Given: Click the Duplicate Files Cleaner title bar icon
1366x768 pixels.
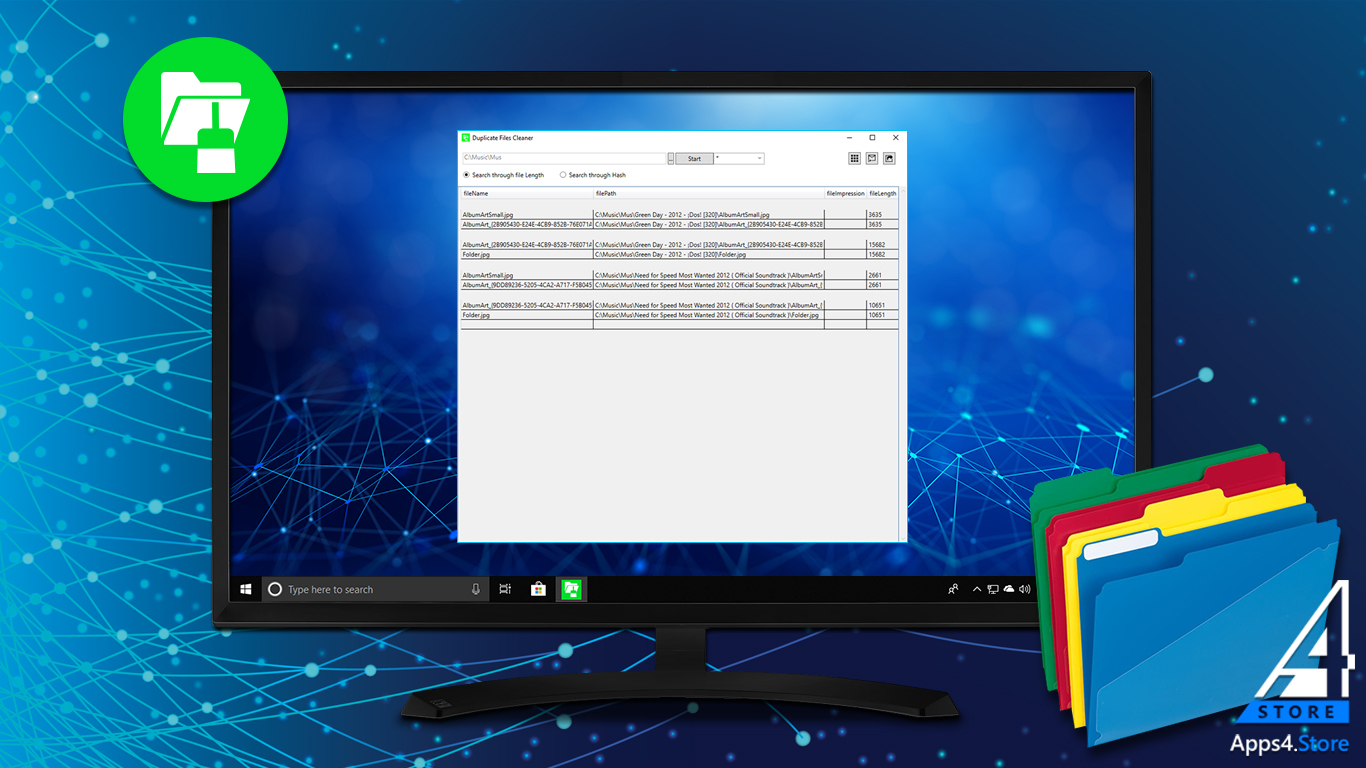Looking at the screenshot, I should (466, 137).
